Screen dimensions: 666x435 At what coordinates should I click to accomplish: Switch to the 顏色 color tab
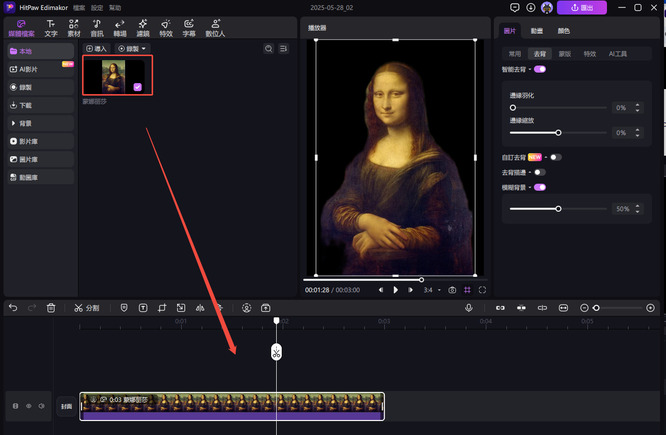pos(564,31)
